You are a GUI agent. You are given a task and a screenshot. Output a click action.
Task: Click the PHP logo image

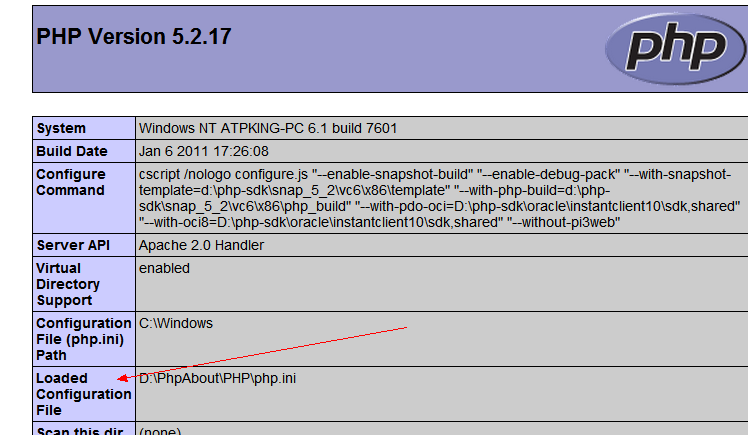(675, 49)
